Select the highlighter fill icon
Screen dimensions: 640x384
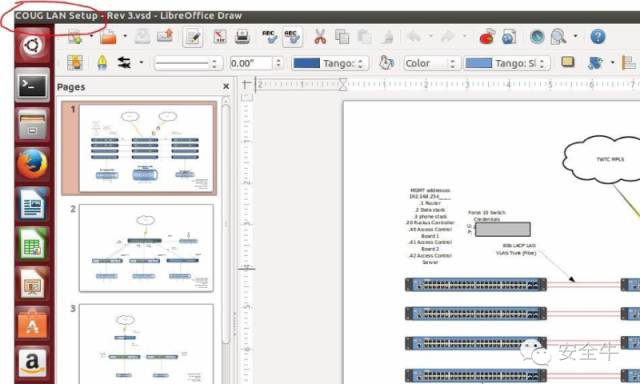click(102, 63)
